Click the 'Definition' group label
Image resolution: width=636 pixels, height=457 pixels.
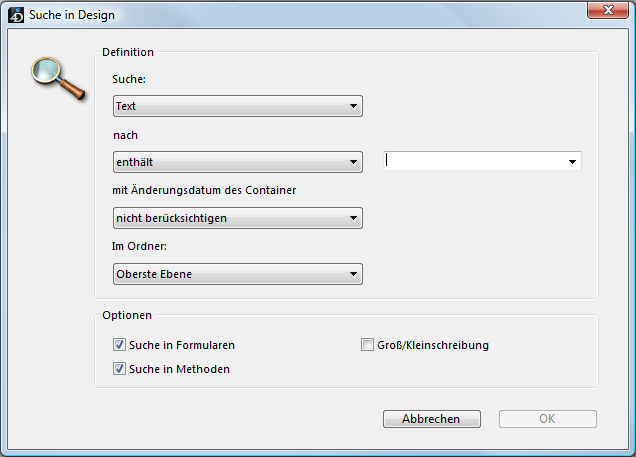[128, 51]
